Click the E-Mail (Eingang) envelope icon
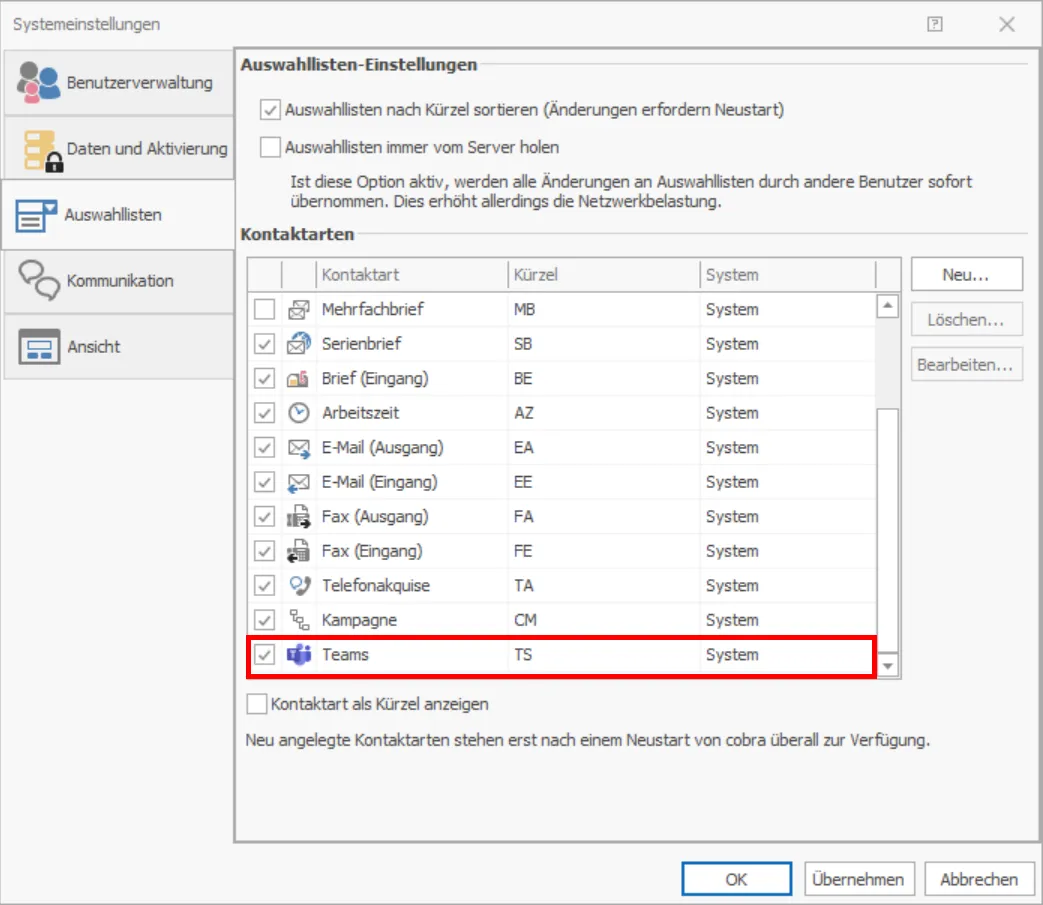1043x905 pixels. [x=299, y=483]
